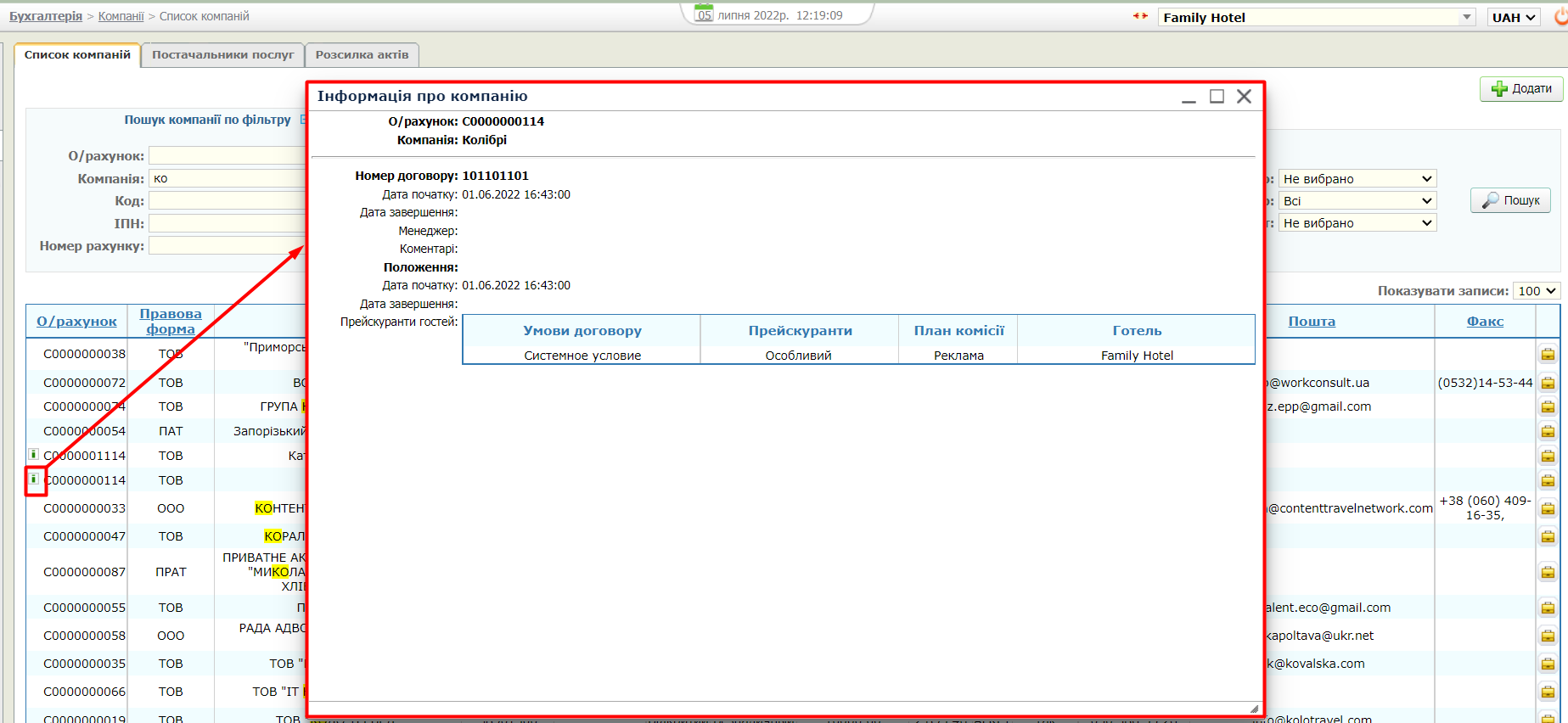Sort the table by Пошта column header

[x=1311, y=321]
